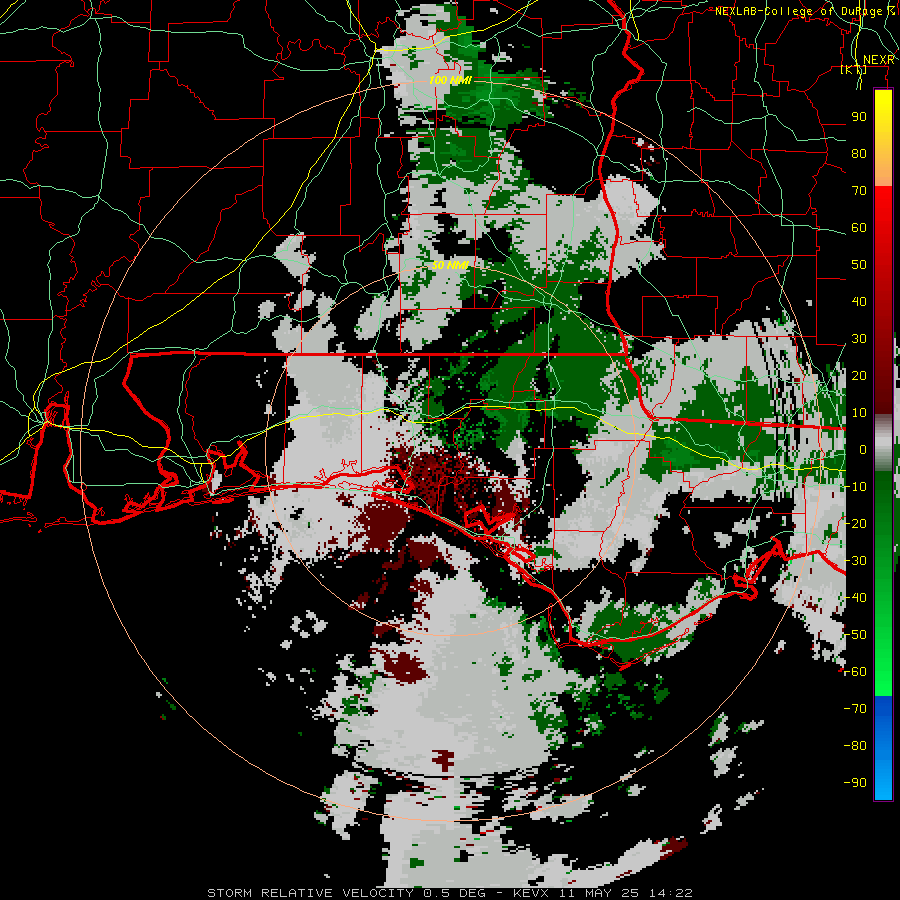Select the 70 velocity scale label
The image size is (900, 900).
[x=859, y=191]
